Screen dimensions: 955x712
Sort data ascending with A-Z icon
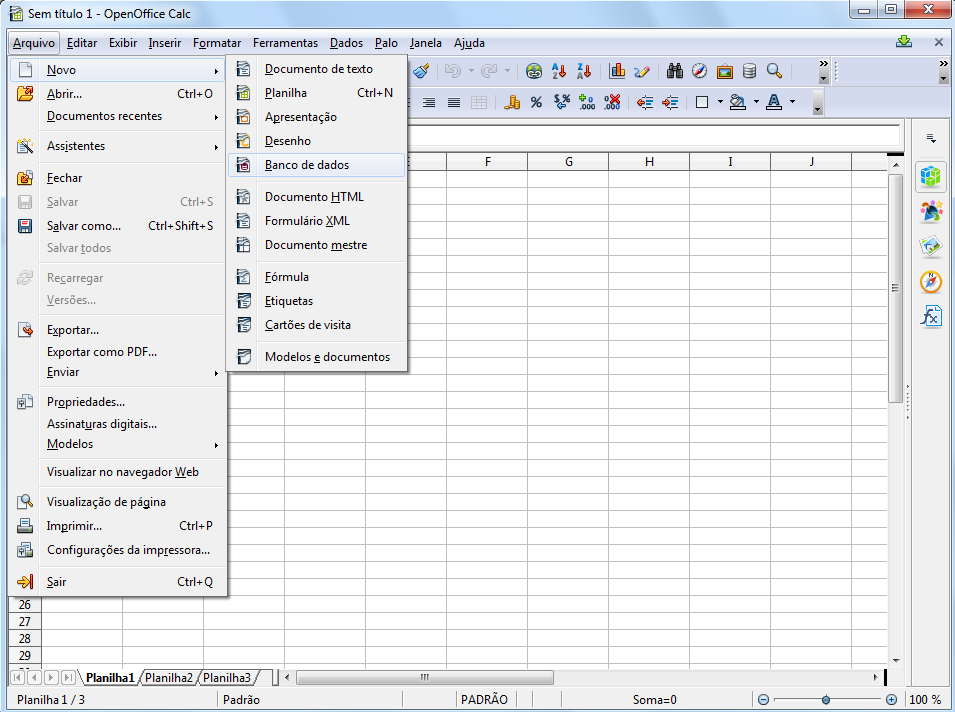pos(556,71)
